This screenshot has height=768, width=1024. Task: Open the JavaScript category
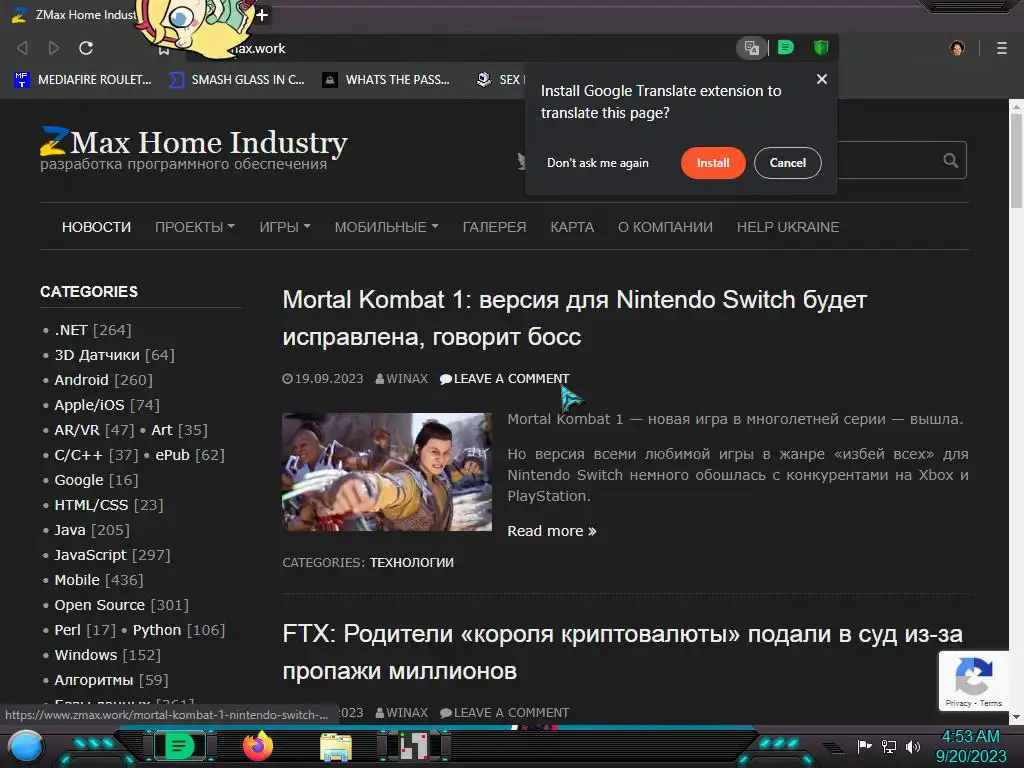tap(90, 555)
